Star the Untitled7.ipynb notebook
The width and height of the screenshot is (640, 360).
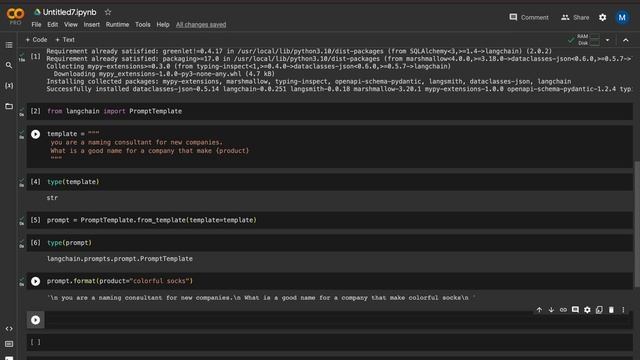[108, 12]
